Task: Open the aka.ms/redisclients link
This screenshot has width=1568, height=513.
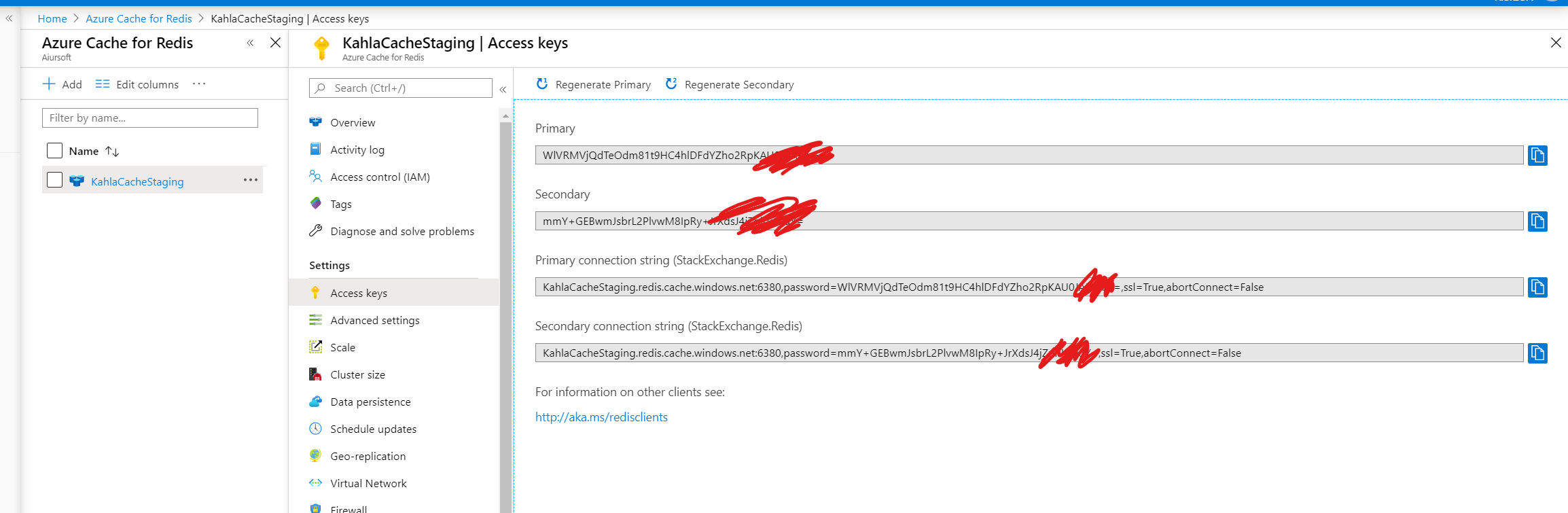Action: (x=601, y=417)
